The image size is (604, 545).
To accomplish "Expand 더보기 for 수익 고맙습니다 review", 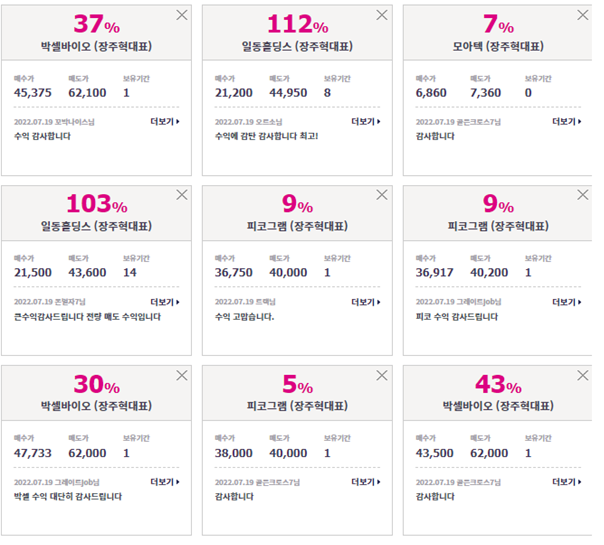I will tap(366, 302).
